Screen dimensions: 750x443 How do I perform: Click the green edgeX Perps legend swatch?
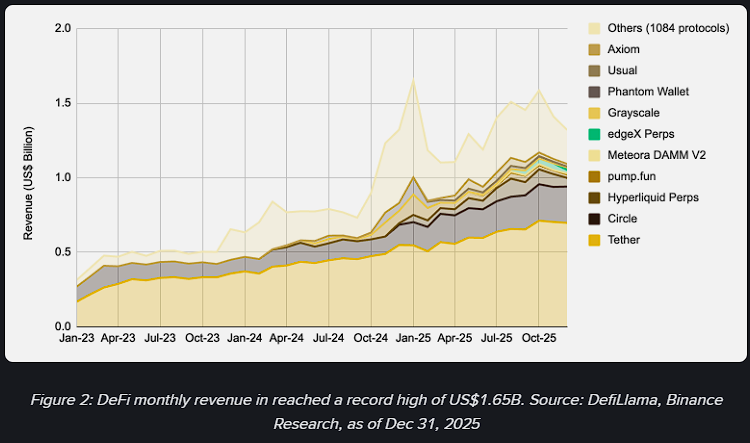pyautogui.click(x=595, y=135)
